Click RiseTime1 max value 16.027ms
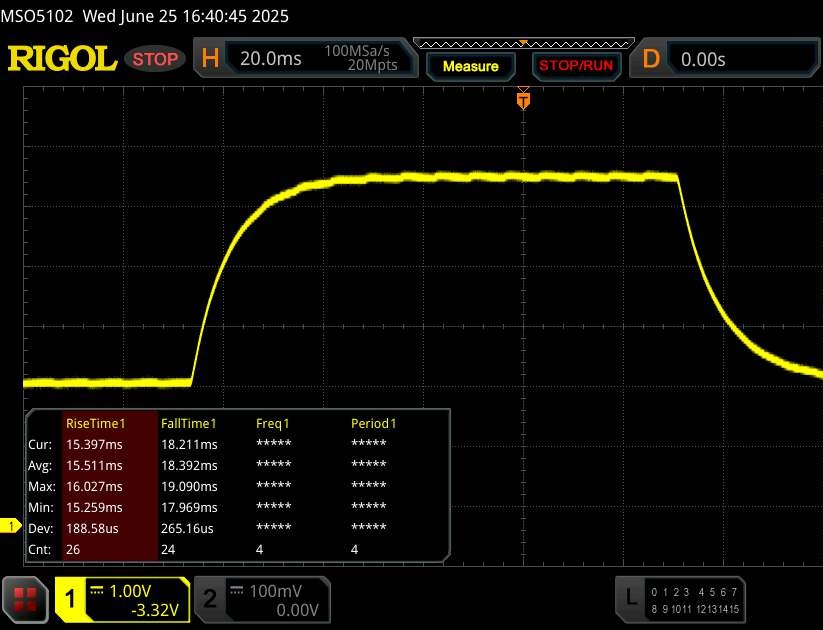 click(x=94, y=486)
